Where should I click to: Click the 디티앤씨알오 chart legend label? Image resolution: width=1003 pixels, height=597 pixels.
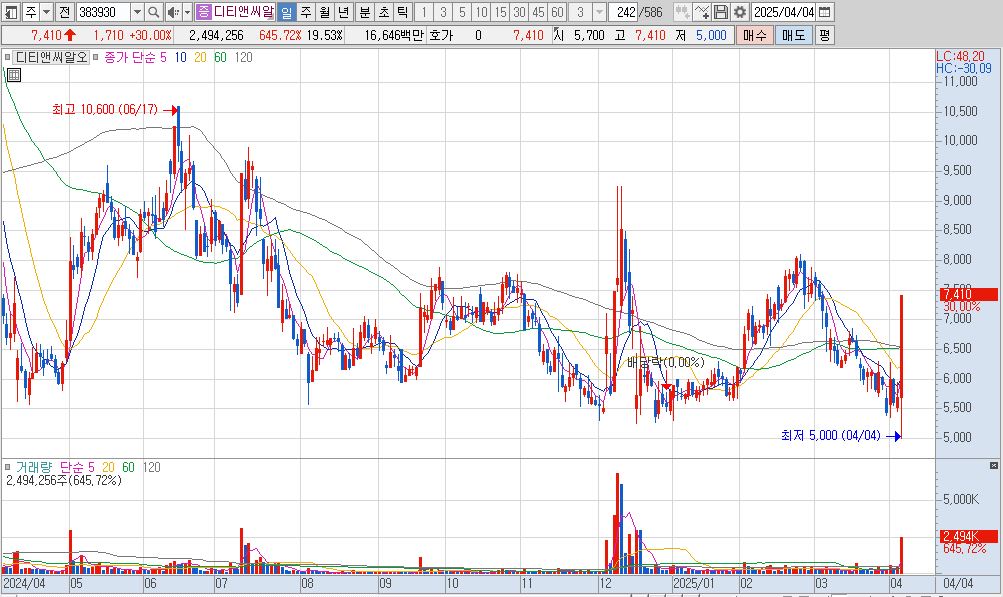51,57
